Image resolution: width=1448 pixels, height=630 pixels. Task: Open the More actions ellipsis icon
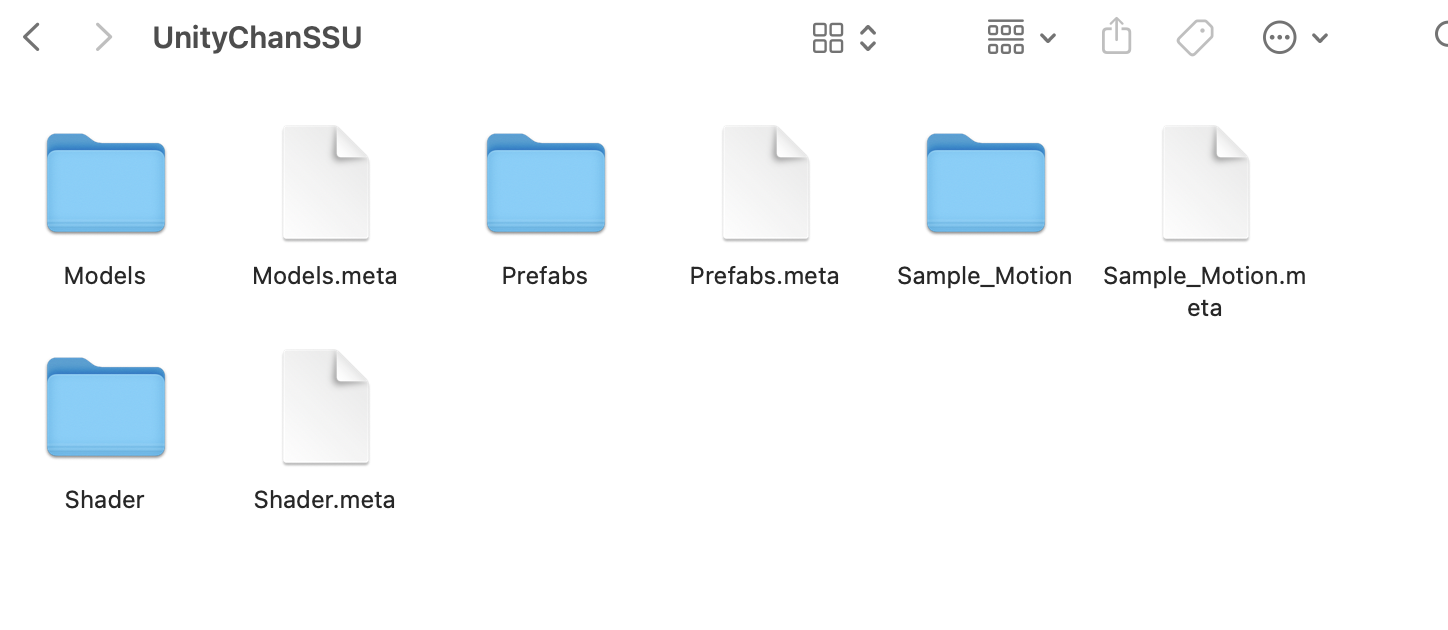pyautogui.click(x=1280, y=38)
